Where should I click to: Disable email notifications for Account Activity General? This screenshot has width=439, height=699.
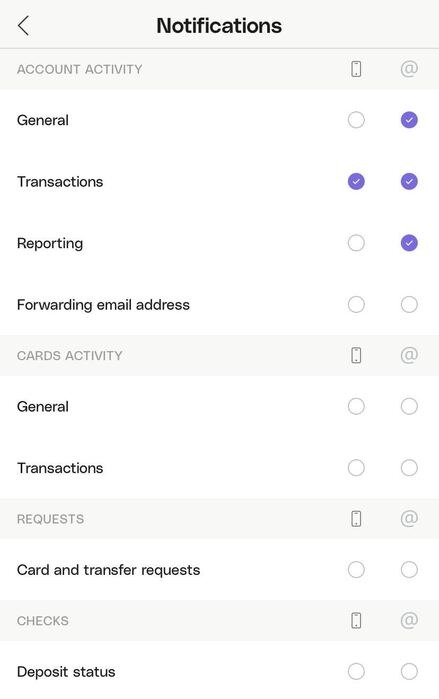tap(409, 120)
